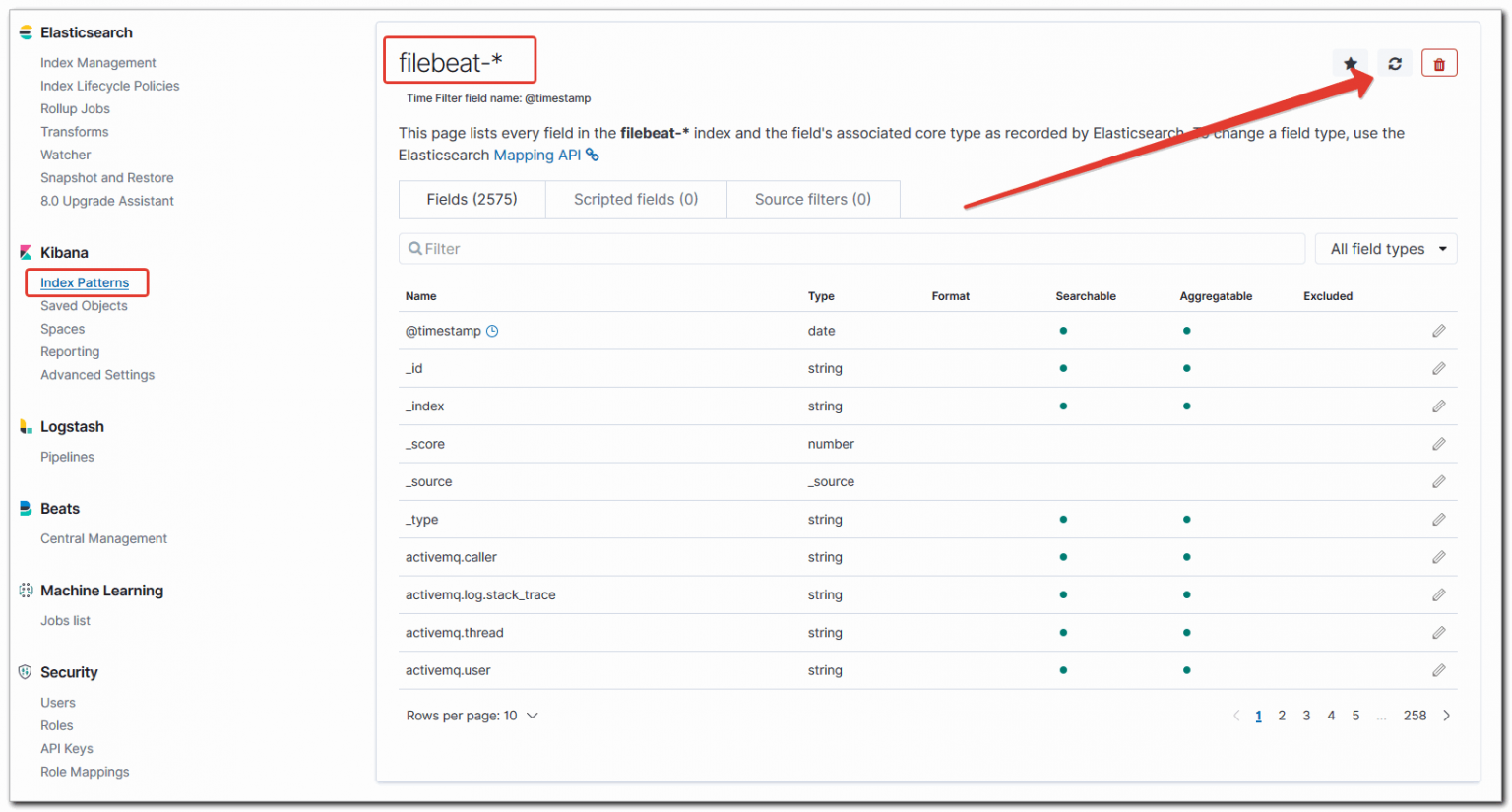Open Security Users page
The height and width of the screenshot is (812, 1512).
pyautogui.click(x=57, y=703)
